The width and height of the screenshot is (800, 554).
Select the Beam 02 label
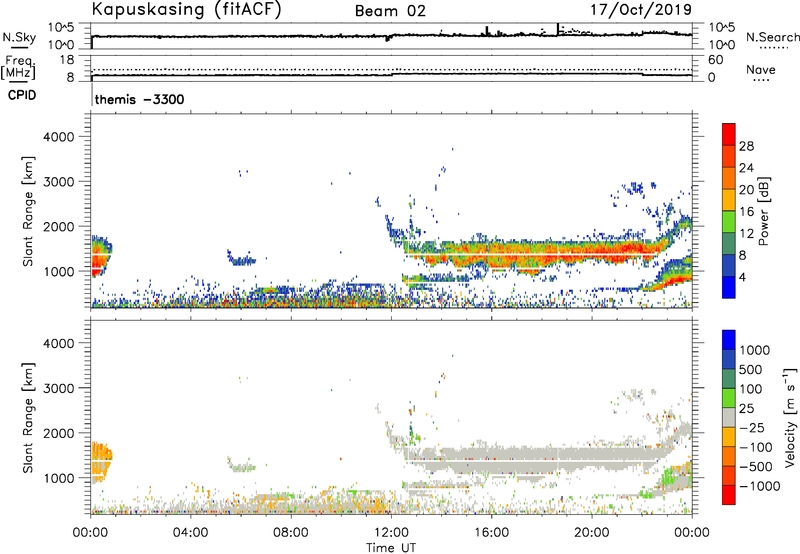pos(390,11)
